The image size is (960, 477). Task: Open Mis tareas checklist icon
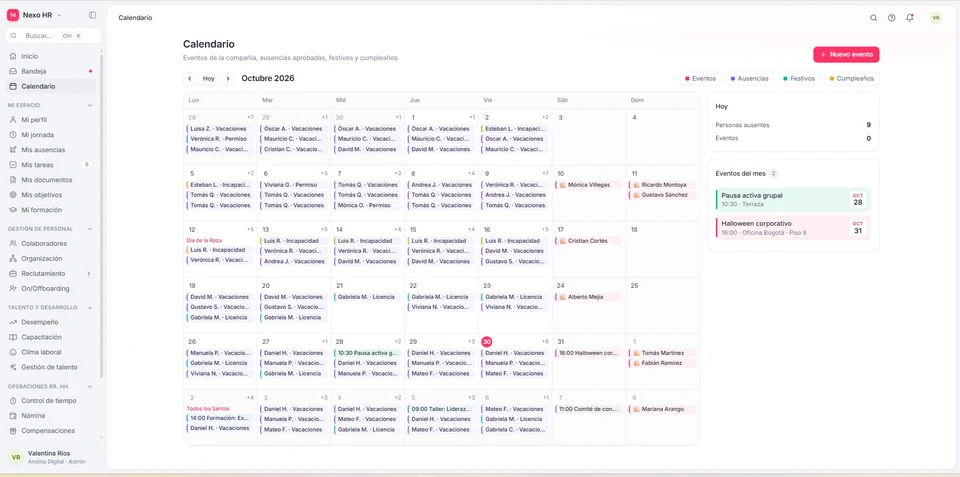coord(13,165)
